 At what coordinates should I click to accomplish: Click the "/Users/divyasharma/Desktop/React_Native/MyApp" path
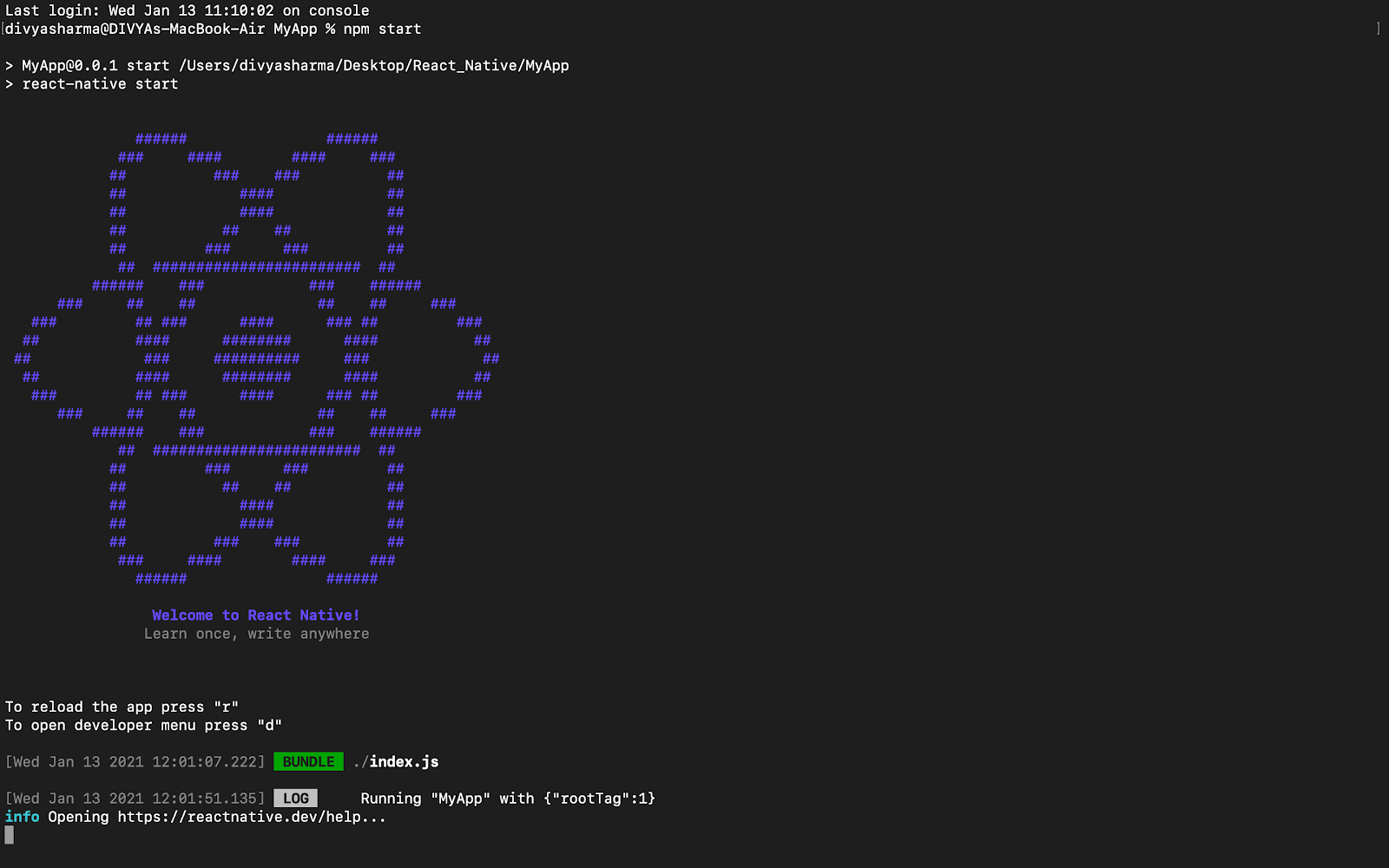click(x=374, y=65)
